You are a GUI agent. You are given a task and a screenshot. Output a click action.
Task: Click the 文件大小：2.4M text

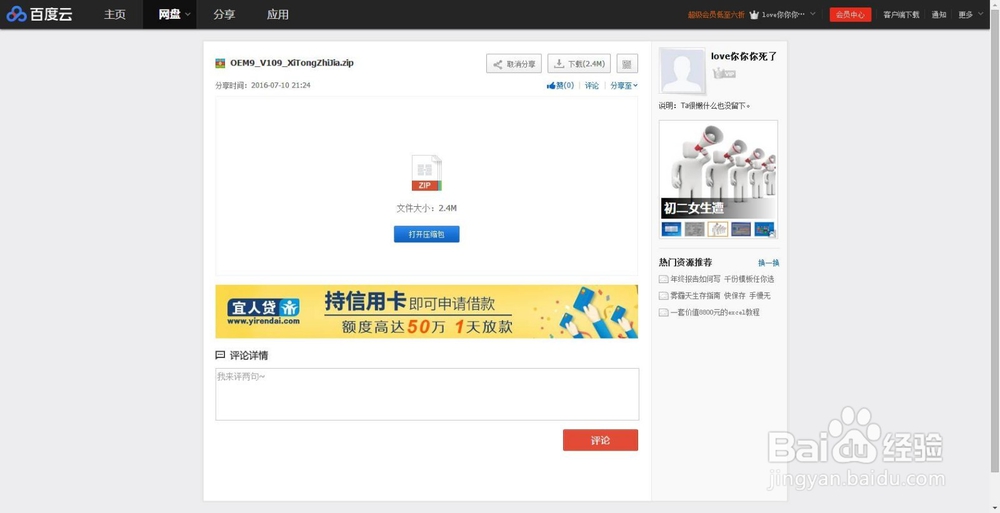pyautogui.click(x=427, y=209)
